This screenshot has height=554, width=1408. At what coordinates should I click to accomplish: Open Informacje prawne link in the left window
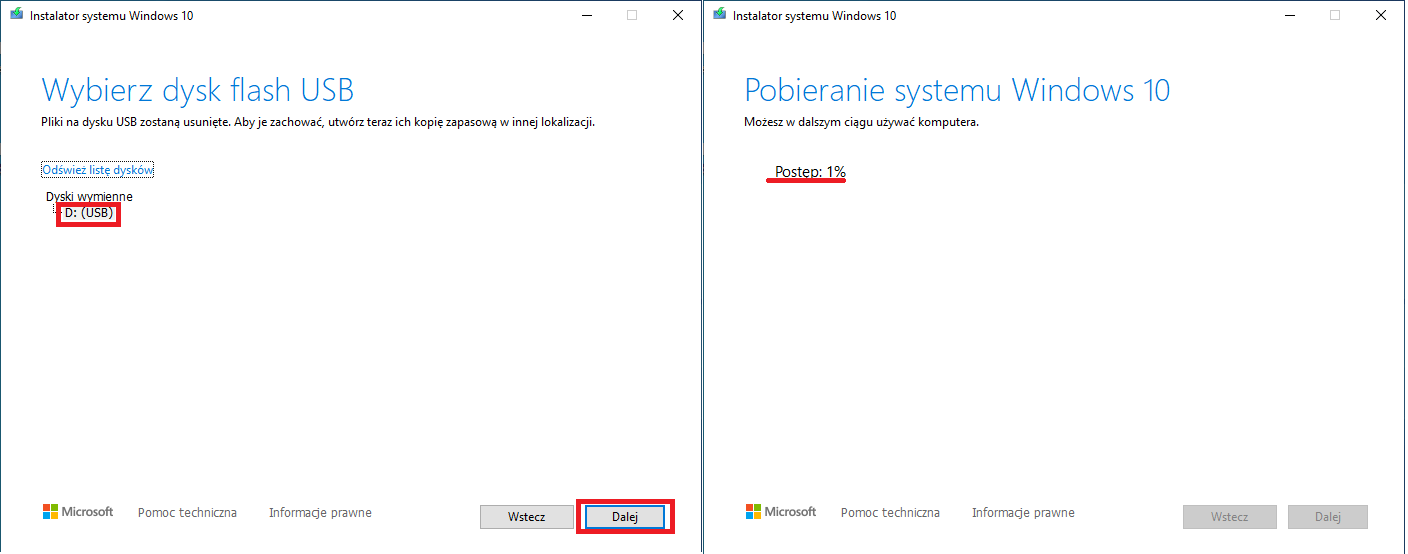320,513
